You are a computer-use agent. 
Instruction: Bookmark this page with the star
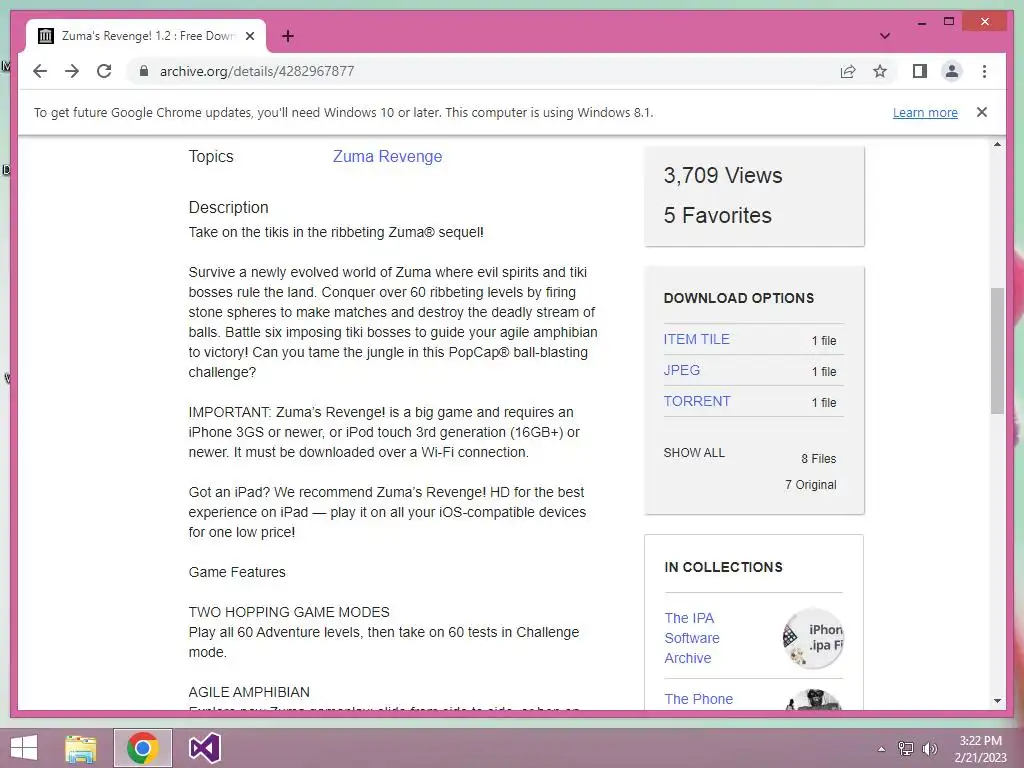(x=880, y=71)
